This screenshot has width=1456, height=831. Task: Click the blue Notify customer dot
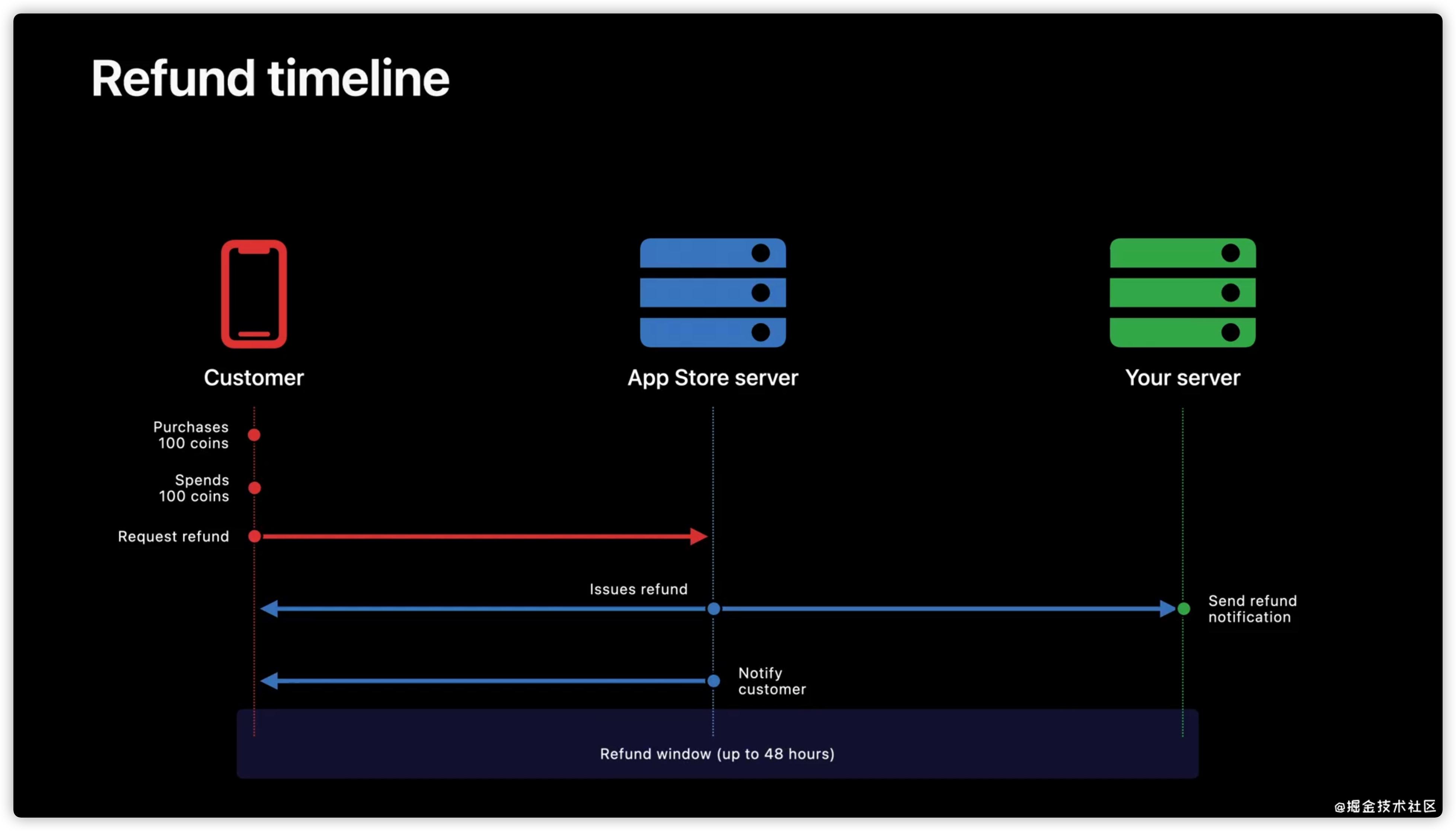pyautogui.click(x=713, y=680)
